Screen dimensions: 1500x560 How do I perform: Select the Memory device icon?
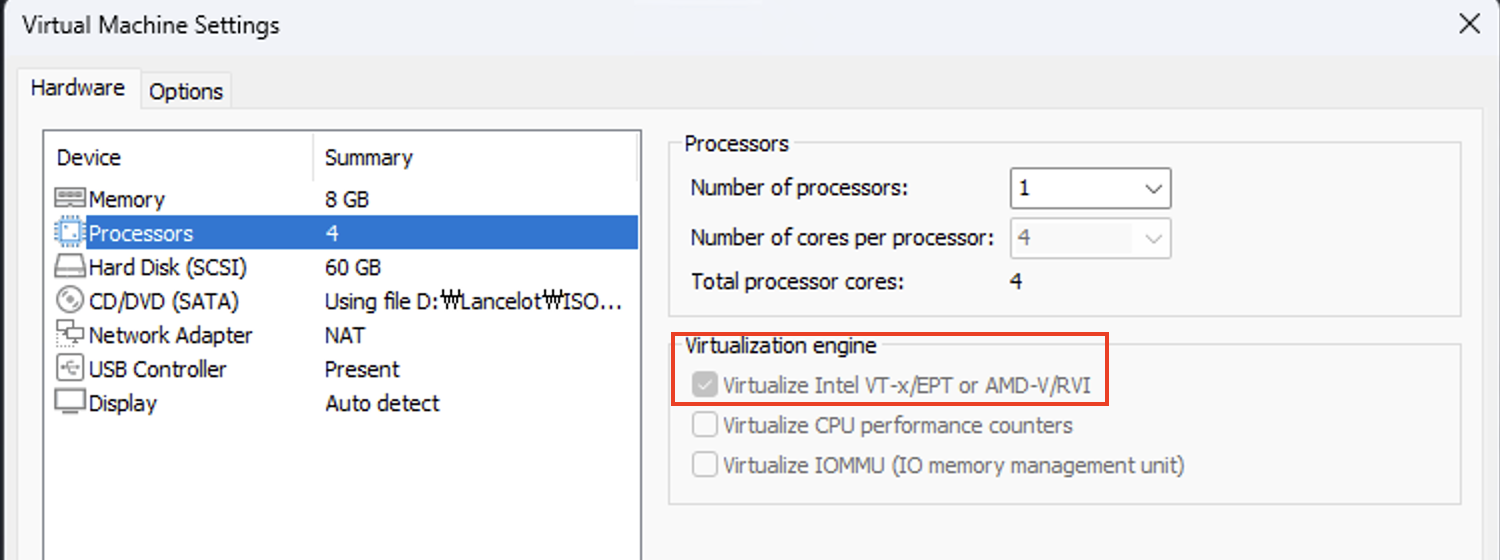click(x=70, y=199)
